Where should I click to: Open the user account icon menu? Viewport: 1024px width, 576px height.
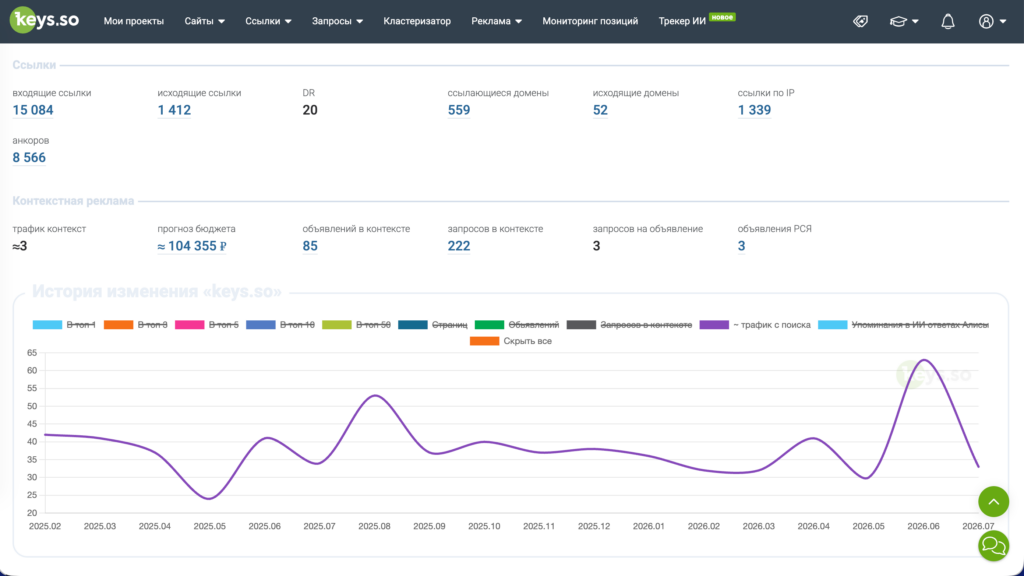coord(986,22)
